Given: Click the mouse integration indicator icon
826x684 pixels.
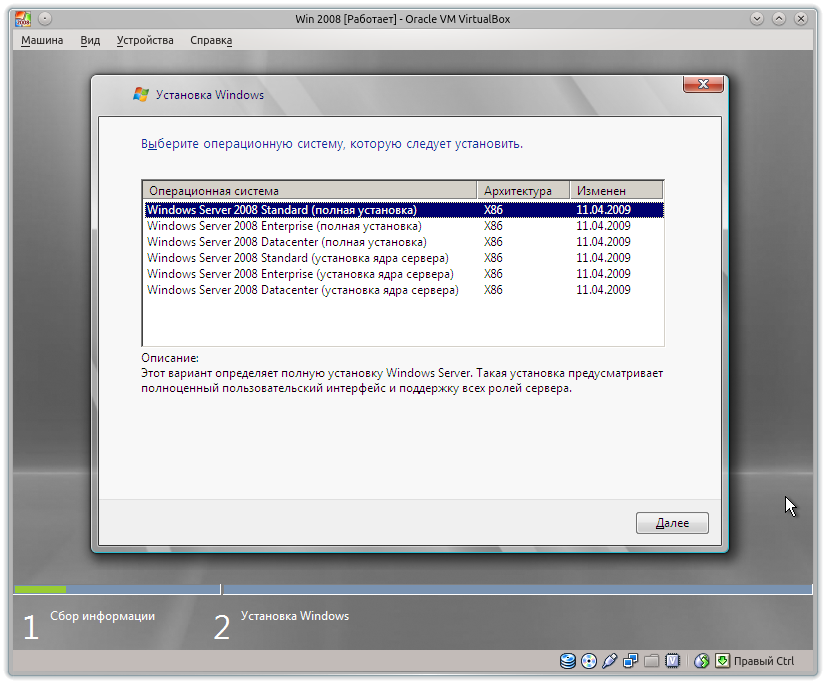Looking at the screenshot, I should pyautogui.click(x=701, y=660).
